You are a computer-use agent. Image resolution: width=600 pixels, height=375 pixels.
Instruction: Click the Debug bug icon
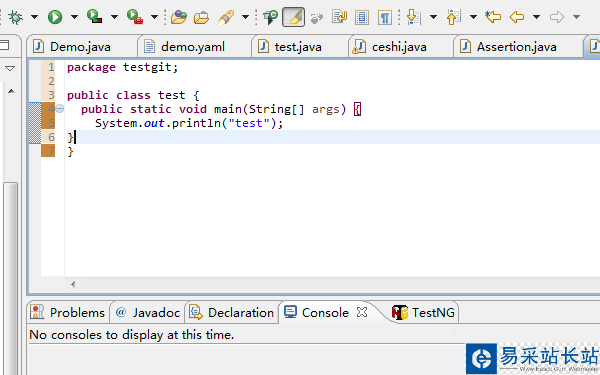tap(15, 17)
